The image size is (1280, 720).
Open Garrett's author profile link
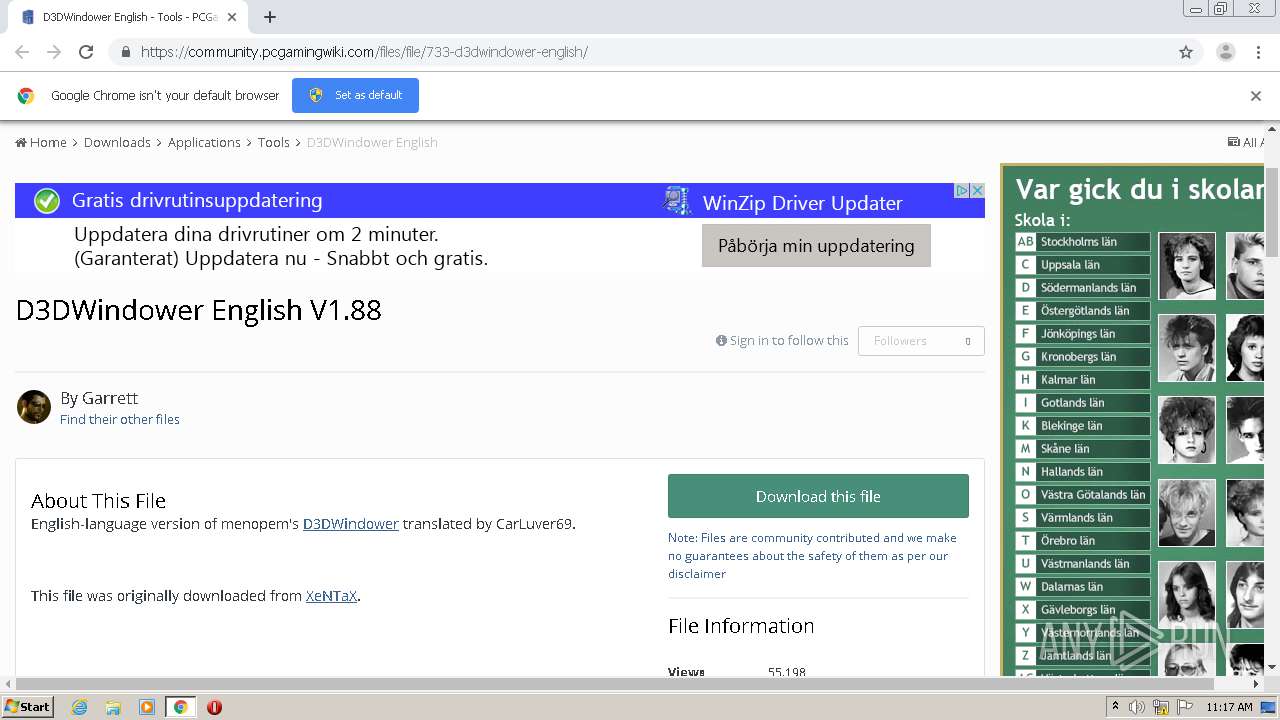point(110,398)
